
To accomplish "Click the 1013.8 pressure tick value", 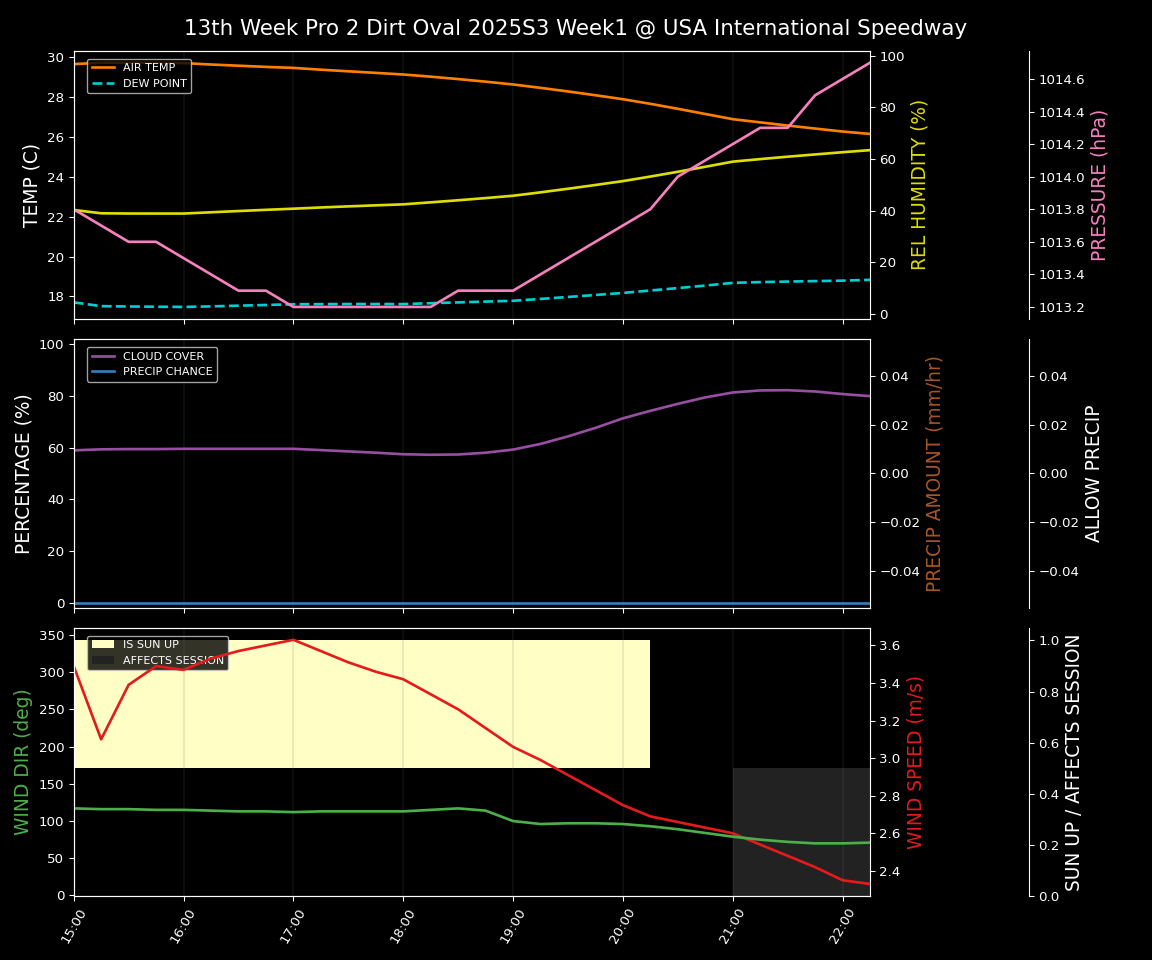I will coord(1062,210).
